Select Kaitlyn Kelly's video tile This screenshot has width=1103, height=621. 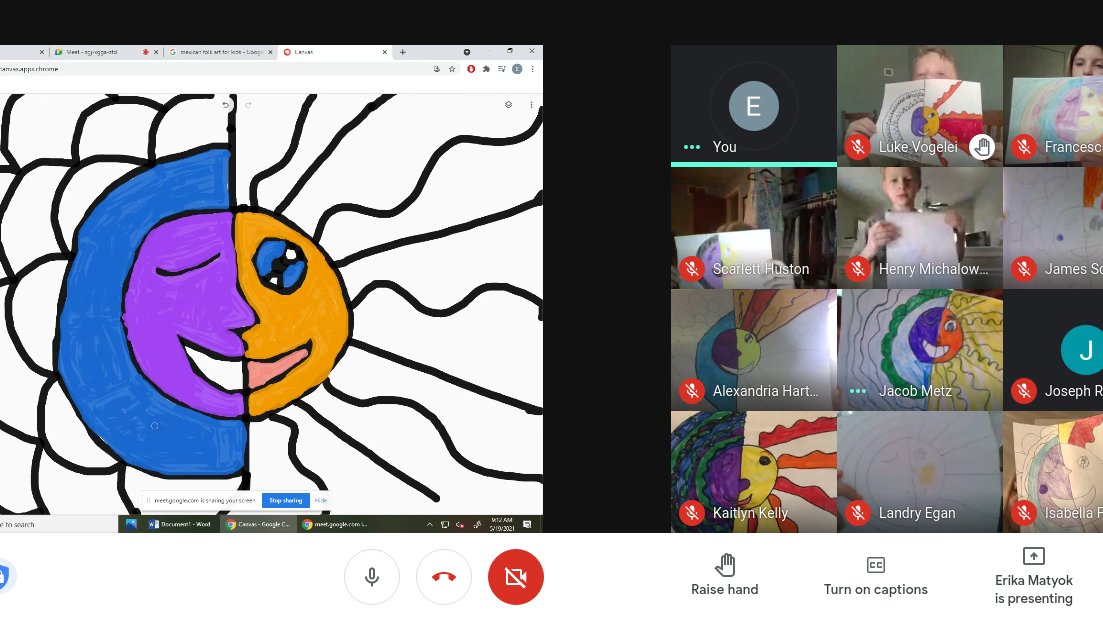[753, 471]
